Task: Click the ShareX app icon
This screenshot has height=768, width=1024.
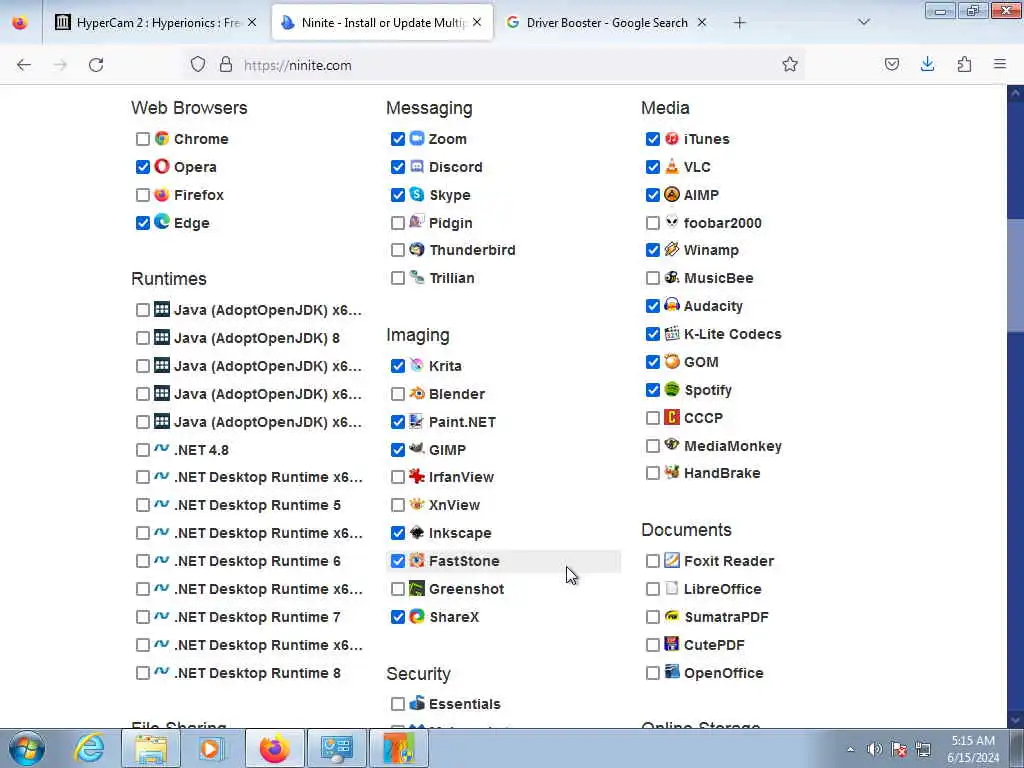Action: (x=417, y=616)
